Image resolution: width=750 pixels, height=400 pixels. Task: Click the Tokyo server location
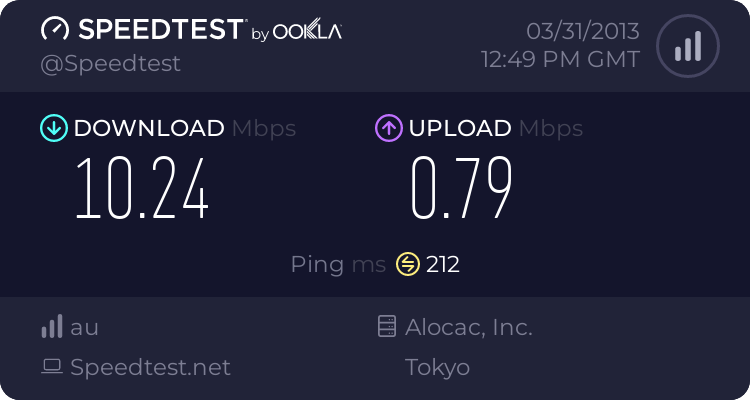coord(437,367)
